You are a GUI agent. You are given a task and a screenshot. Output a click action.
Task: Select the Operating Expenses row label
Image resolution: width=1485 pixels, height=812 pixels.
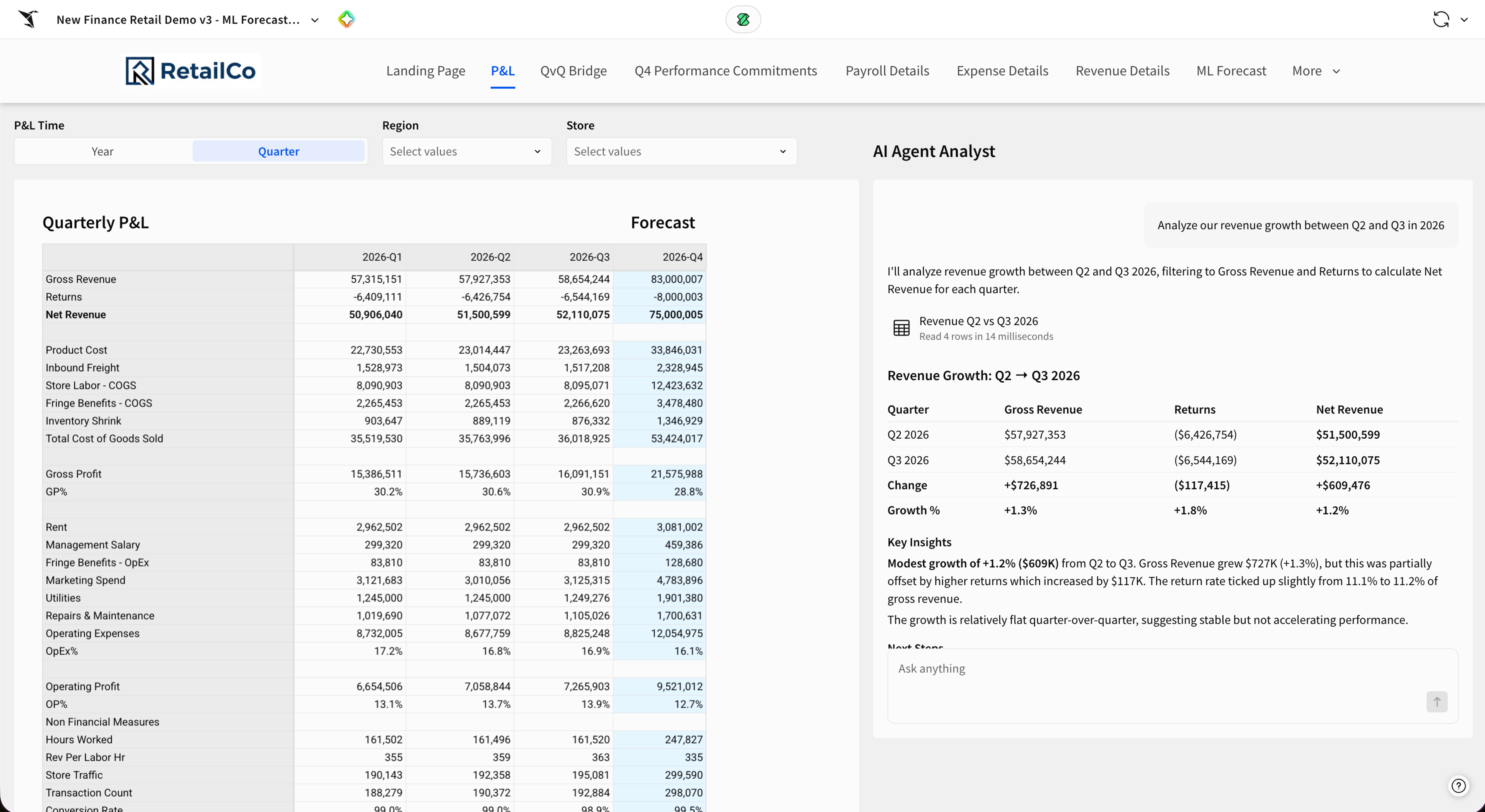tap(92, 633)
